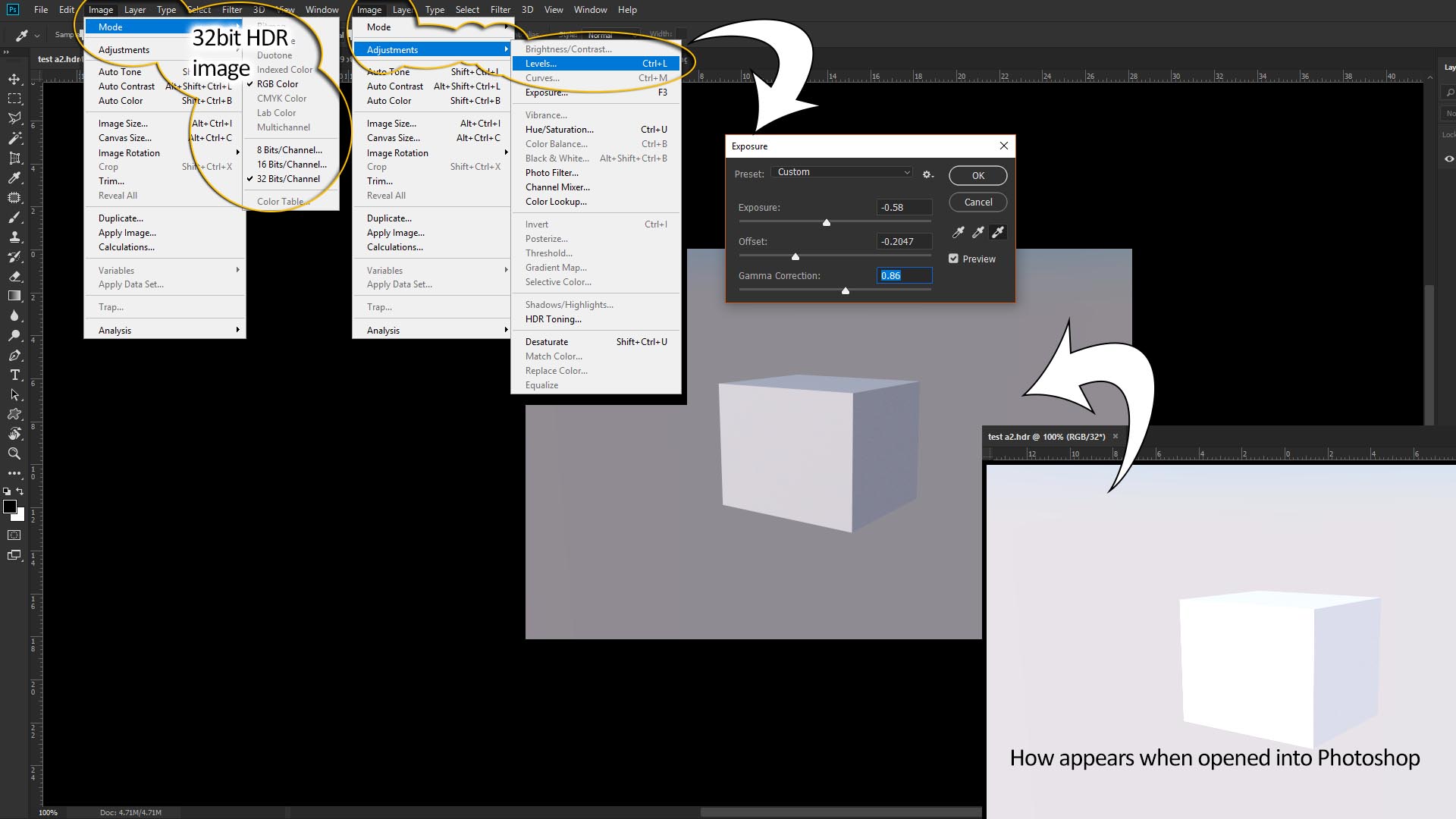Expand the highlighted Adjustments submenu arrow
The image size is (1456, 819).
[505, 49]
